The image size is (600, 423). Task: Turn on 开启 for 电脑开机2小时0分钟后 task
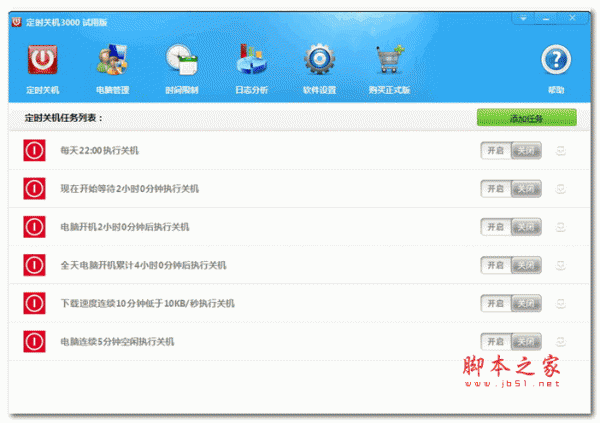pos(496,227)
